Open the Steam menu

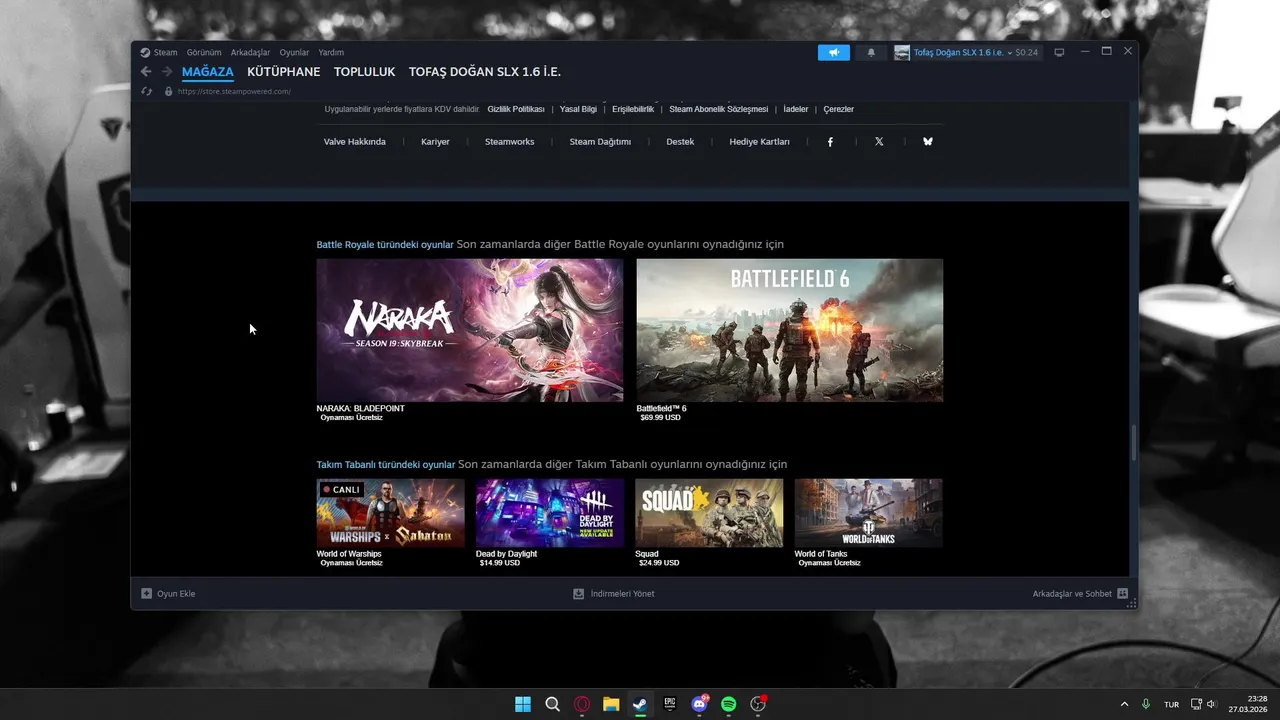tap(165, 52)
